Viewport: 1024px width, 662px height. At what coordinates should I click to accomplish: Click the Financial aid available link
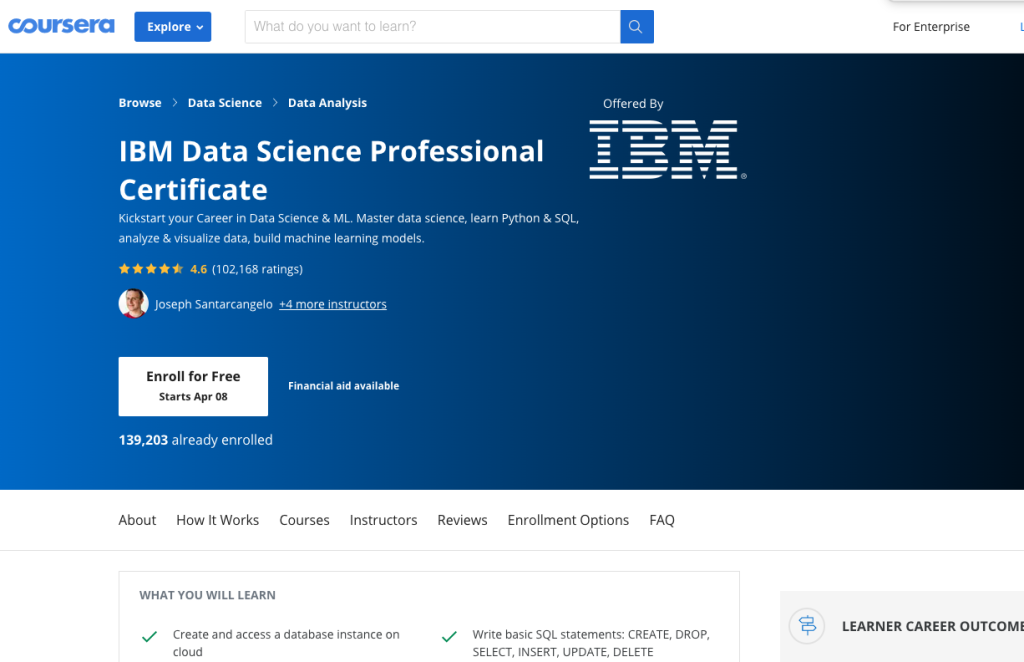(x=344, y=386)
